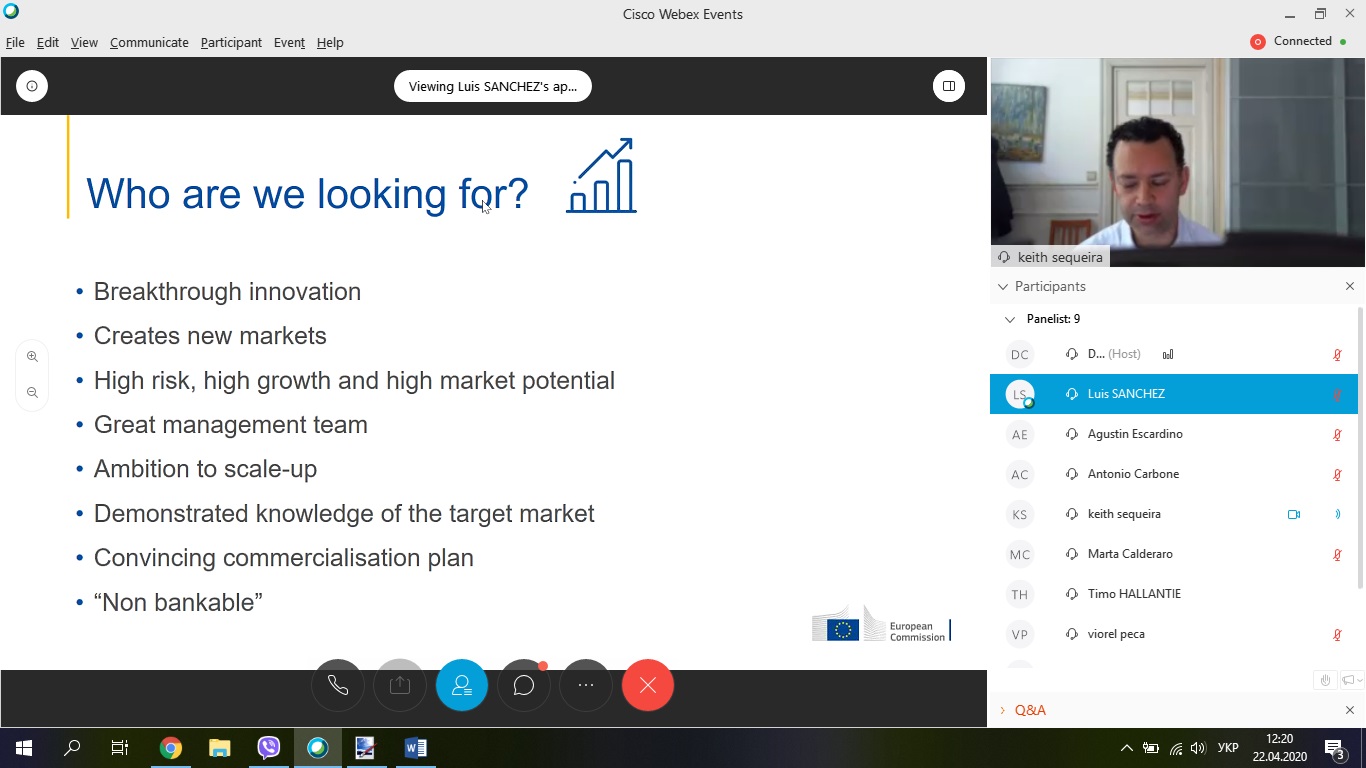Open the Participant menu
Screen dimensions: 1366x768
click(231, 42)
